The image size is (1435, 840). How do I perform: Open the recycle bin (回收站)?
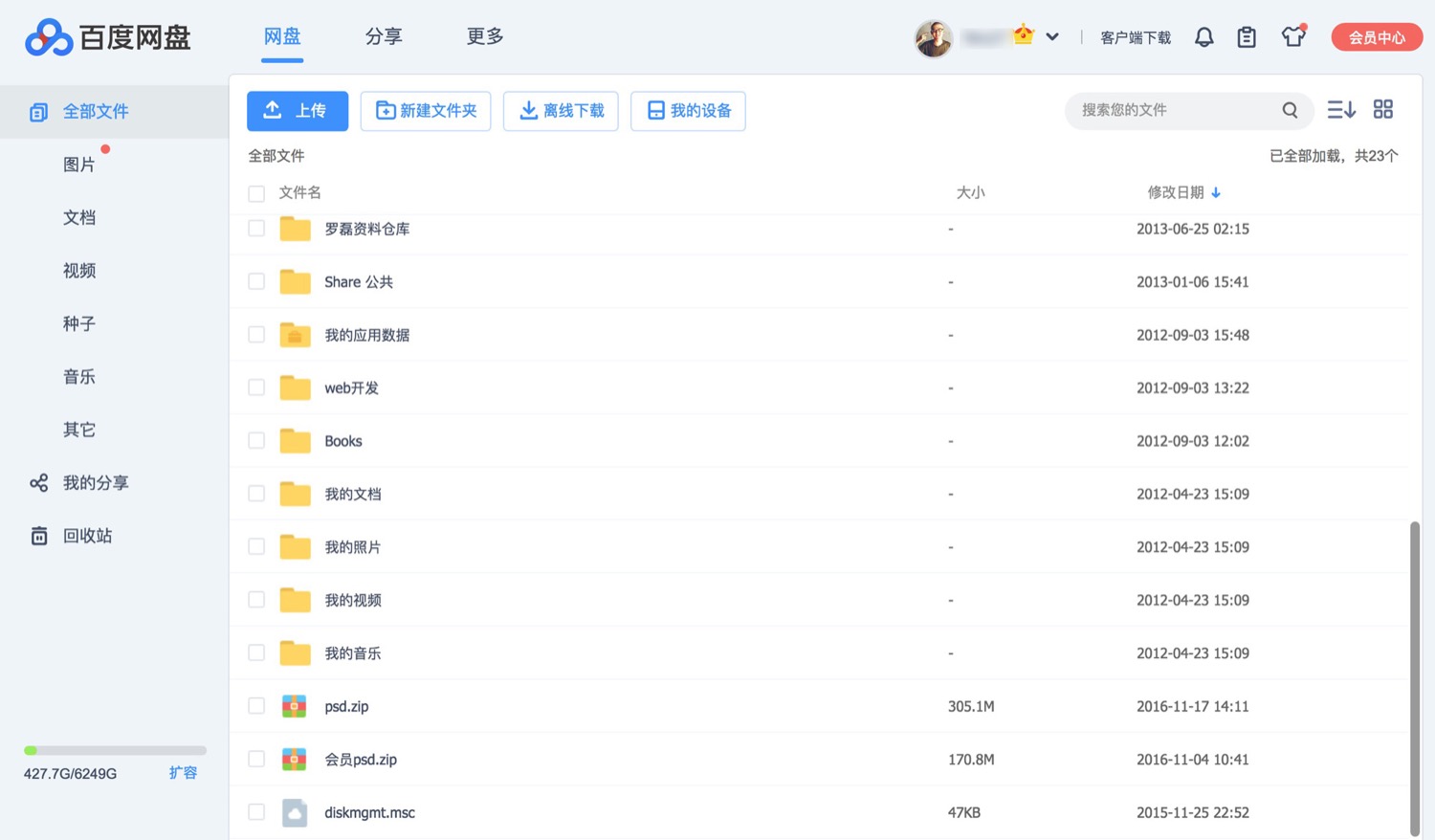pos(87,536)
